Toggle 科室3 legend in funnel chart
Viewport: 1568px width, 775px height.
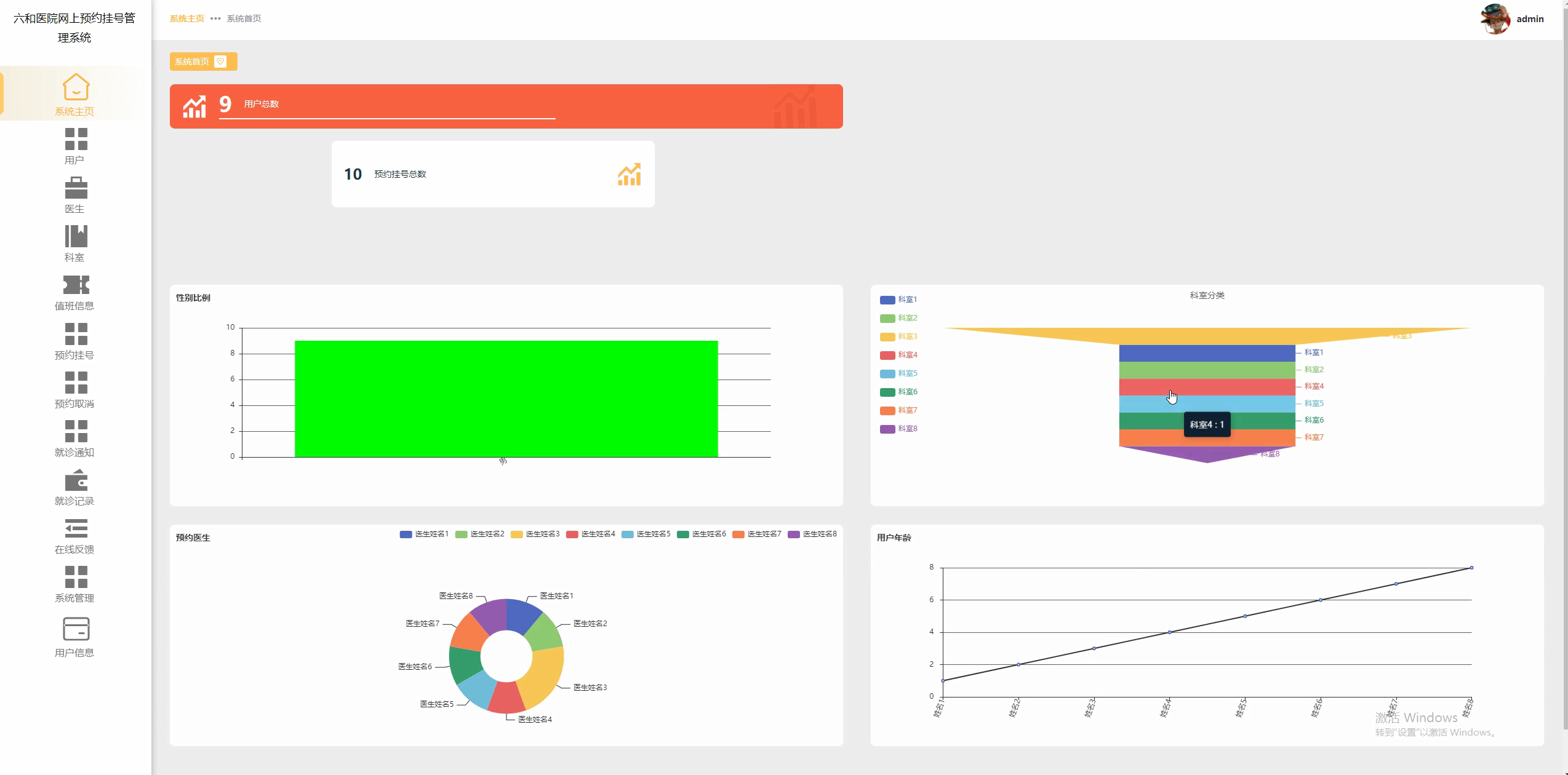coord(898,336)
